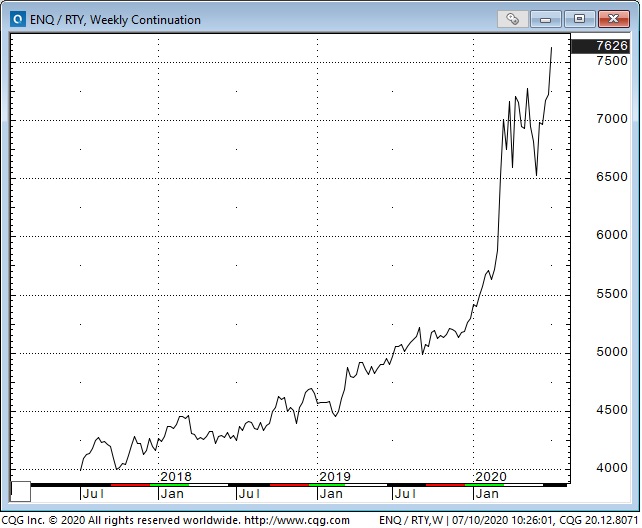
Task: Open the http://www.cqg.com link
Action: coord(297,521)
